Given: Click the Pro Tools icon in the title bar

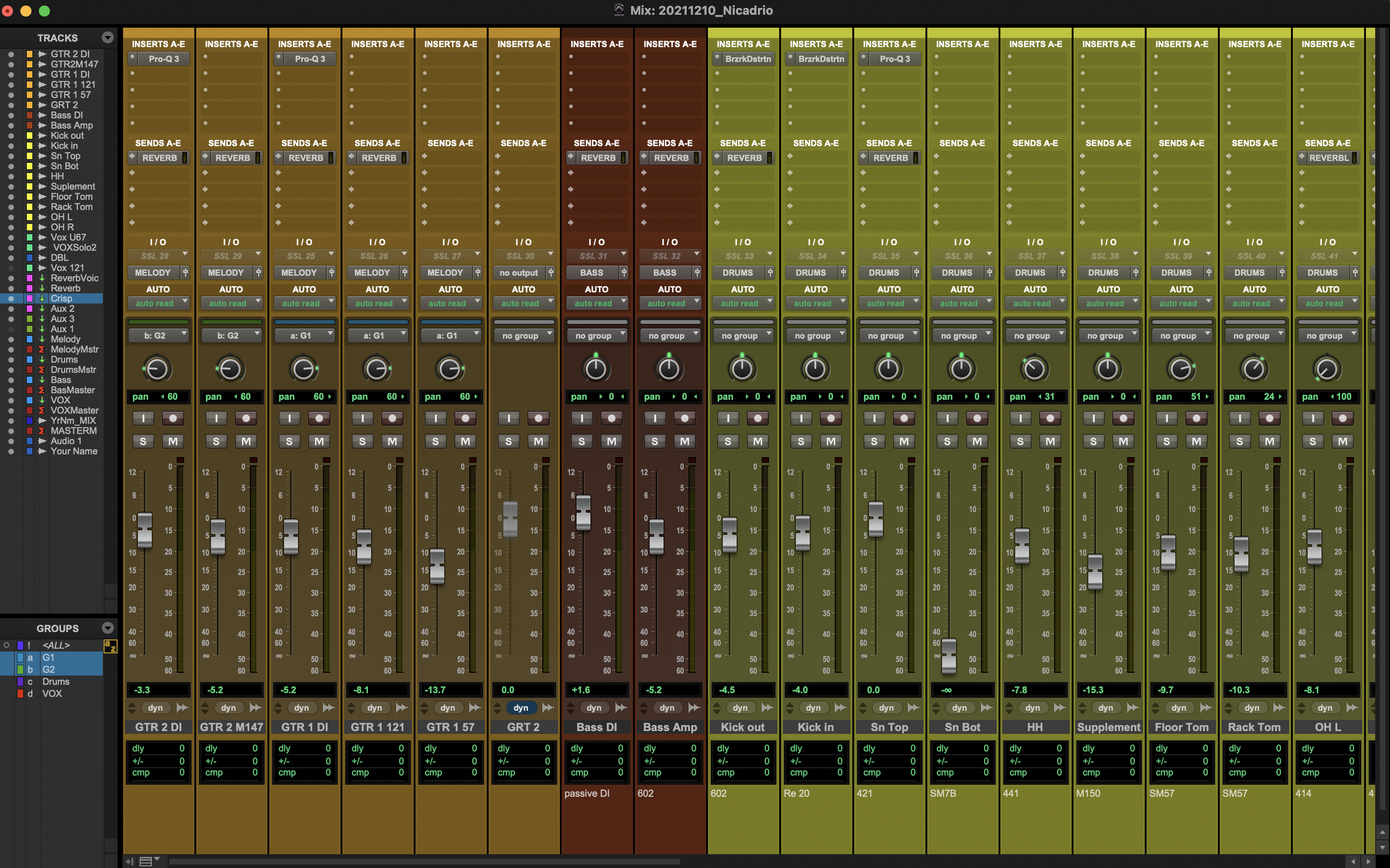Looking at the screenshot, I should click(619, 10).
